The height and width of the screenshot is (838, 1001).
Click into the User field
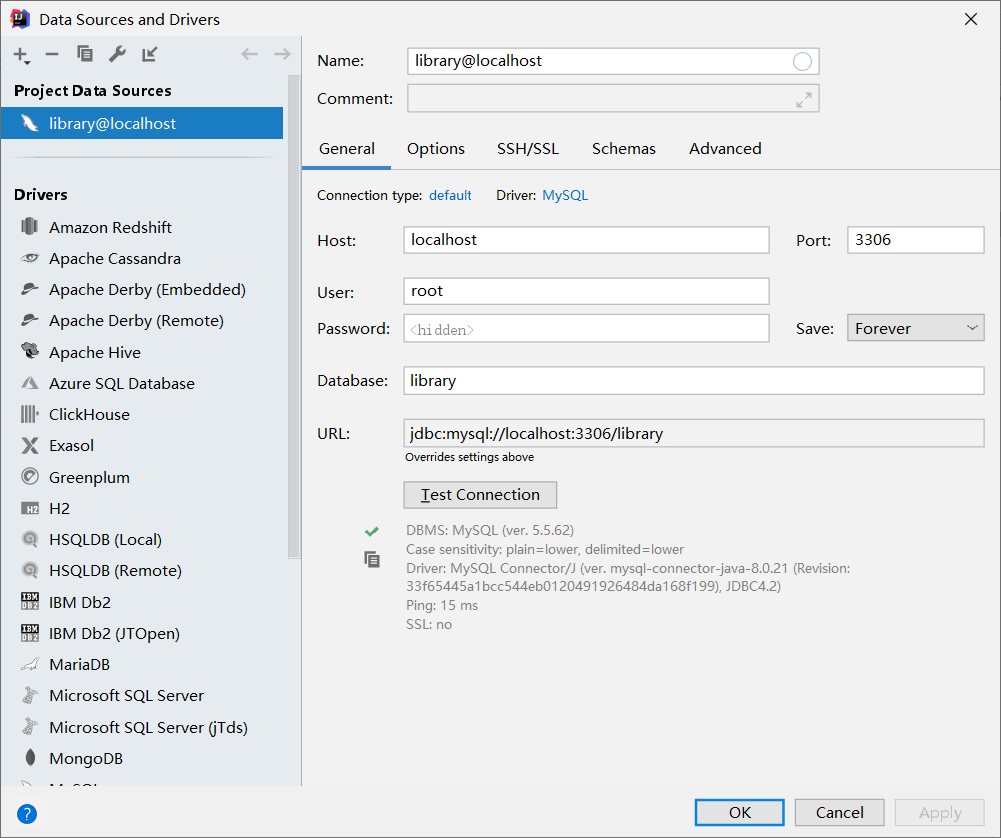point(586,291)
